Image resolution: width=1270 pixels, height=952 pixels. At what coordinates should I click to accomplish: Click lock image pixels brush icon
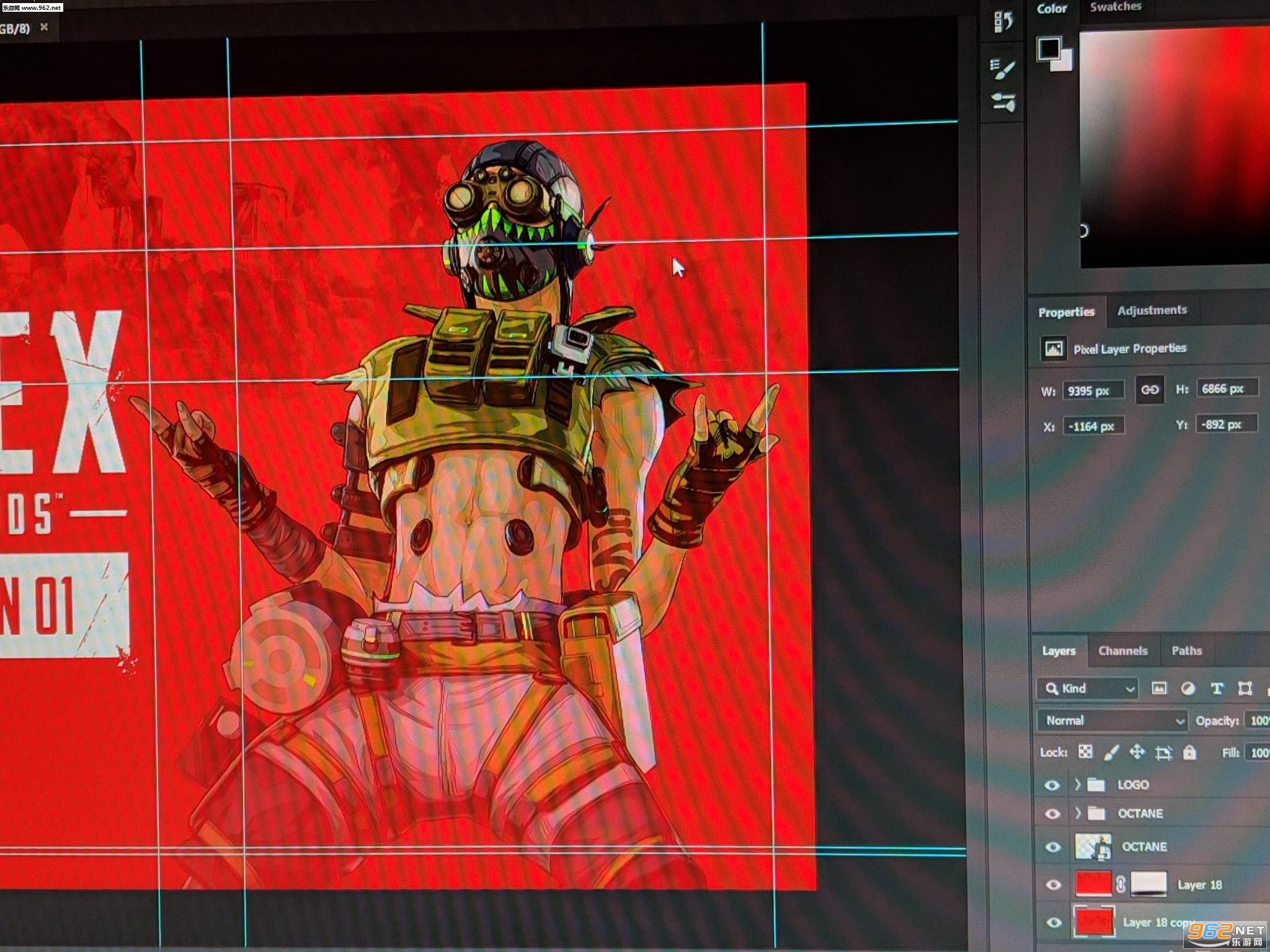click(x=1111, y=752)
